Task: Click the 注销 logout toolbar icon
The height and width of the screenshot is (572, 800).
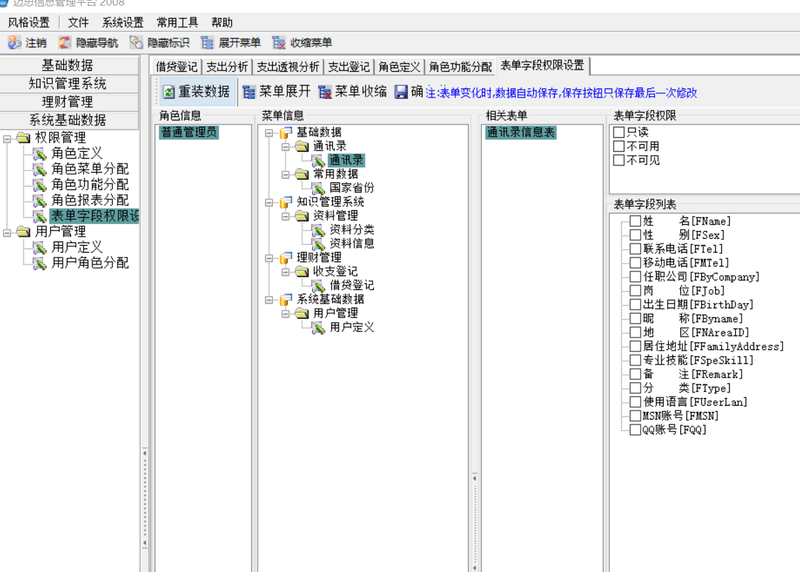Action: tap(14, 43)
